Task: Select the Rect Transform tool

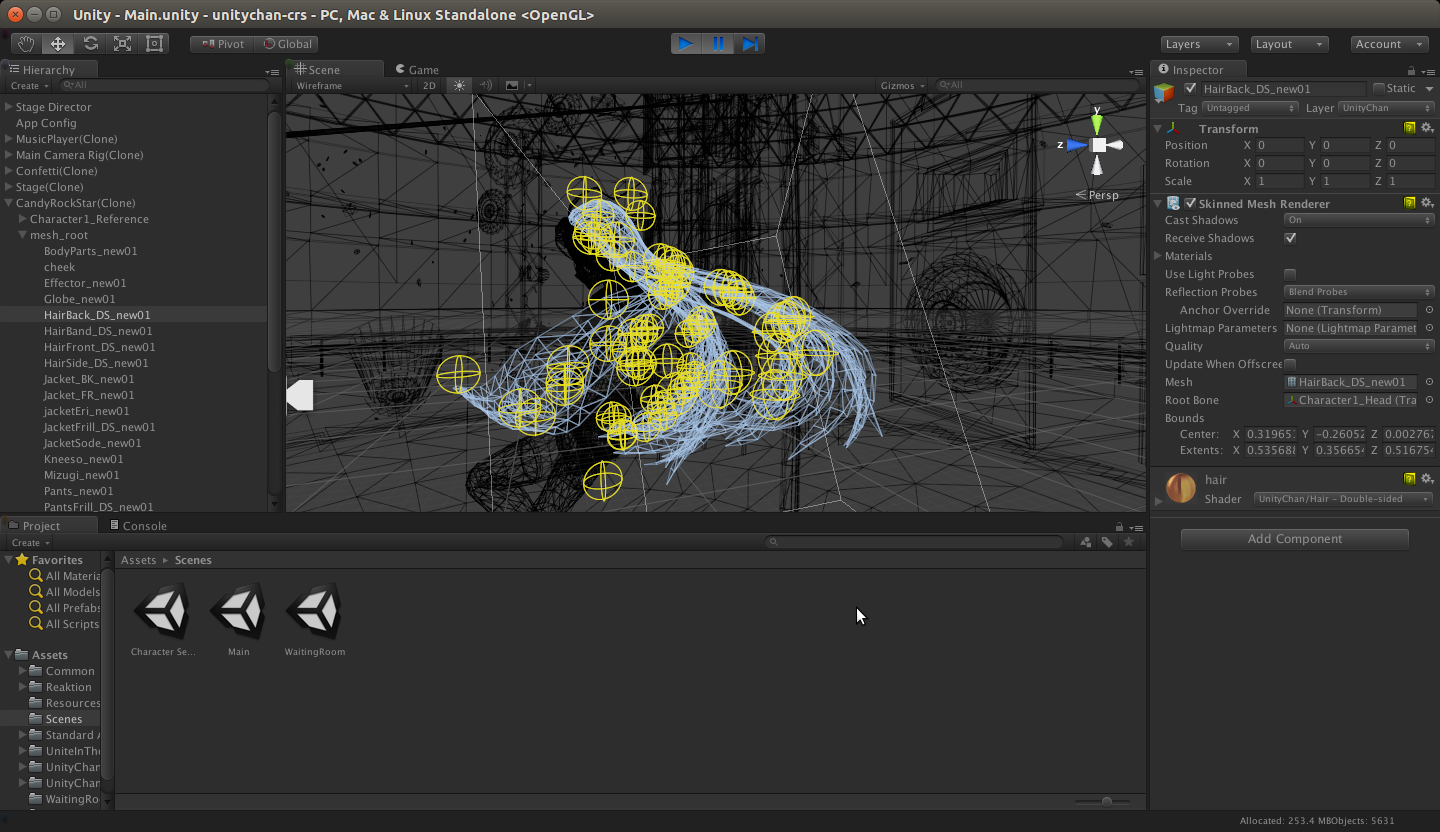Action: [x=153, y=43]
